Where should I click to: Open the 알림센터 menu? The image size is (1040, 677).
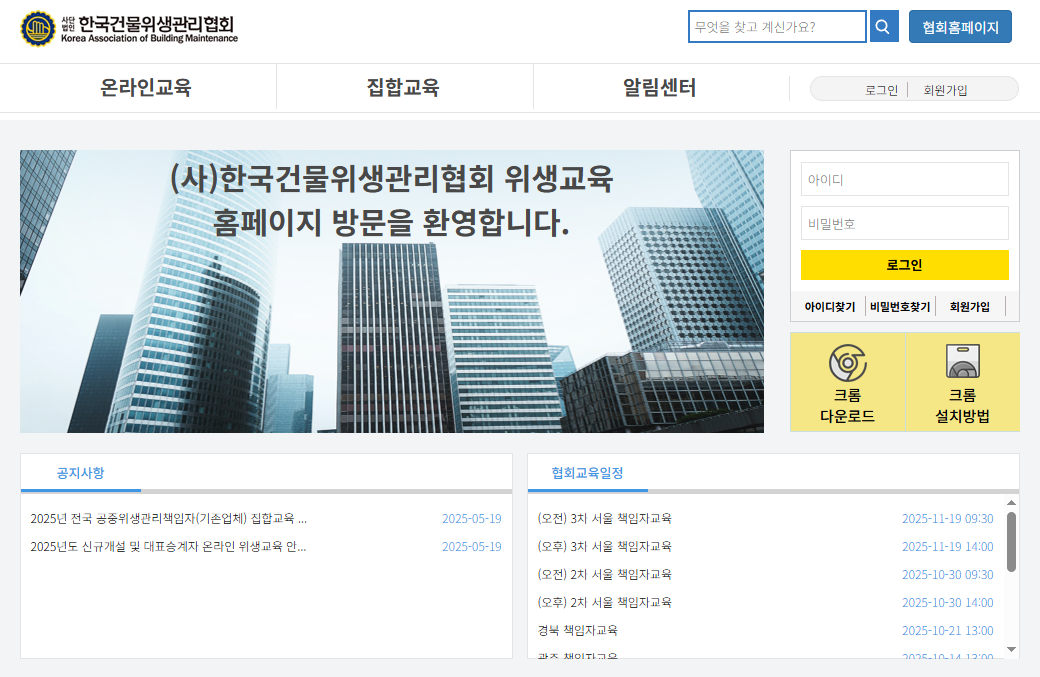pos(659,88)
